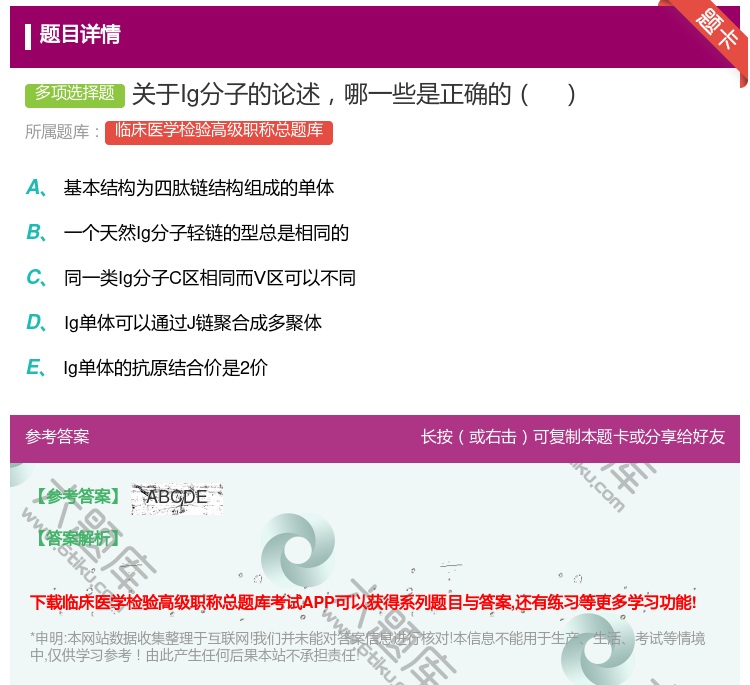Click the letter A option marker
This screenshot has width=750, height=685.
pos(36,188)
